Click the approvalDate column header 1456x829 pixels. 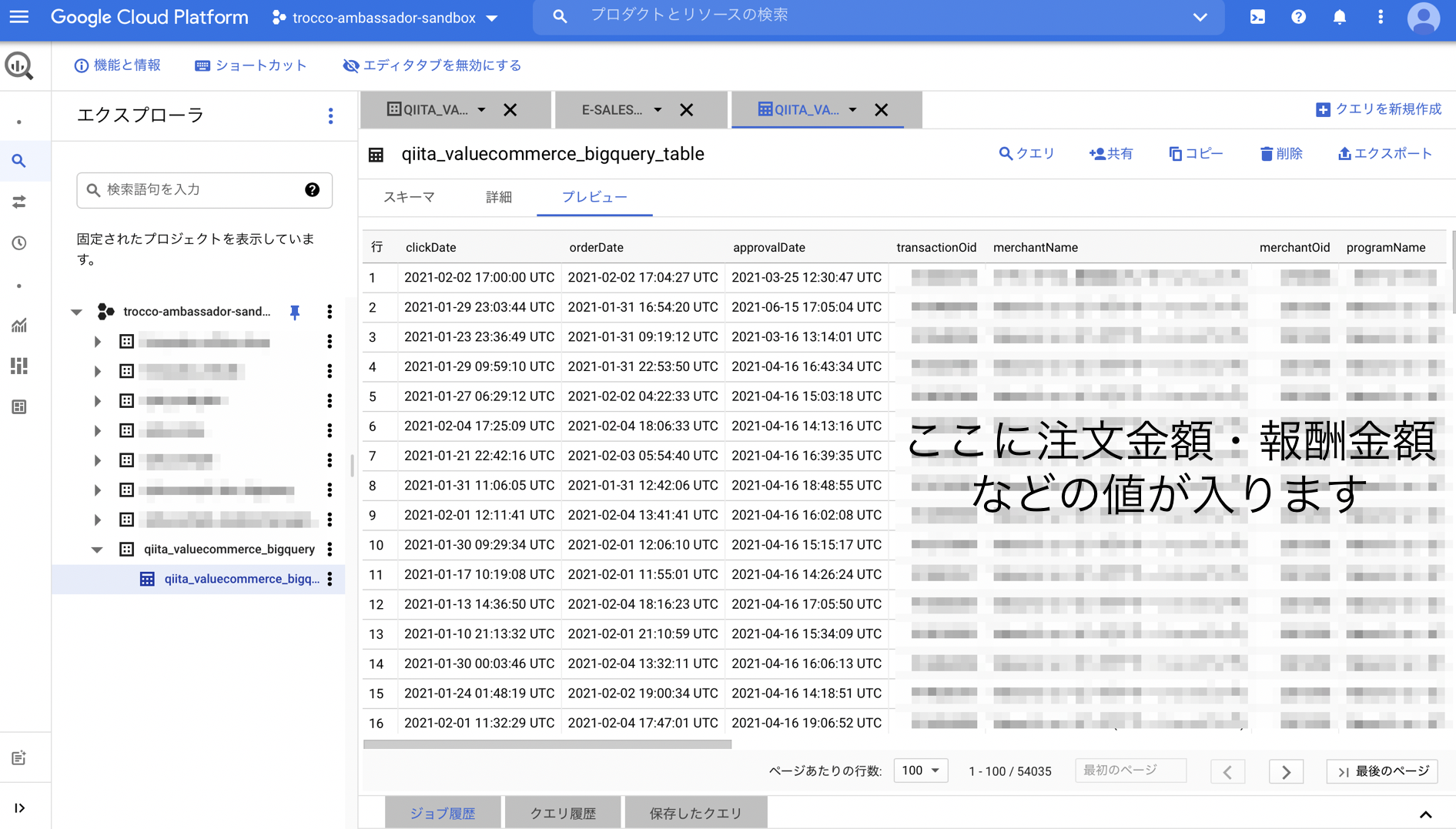pyautogui.click(x=768, y=248)
